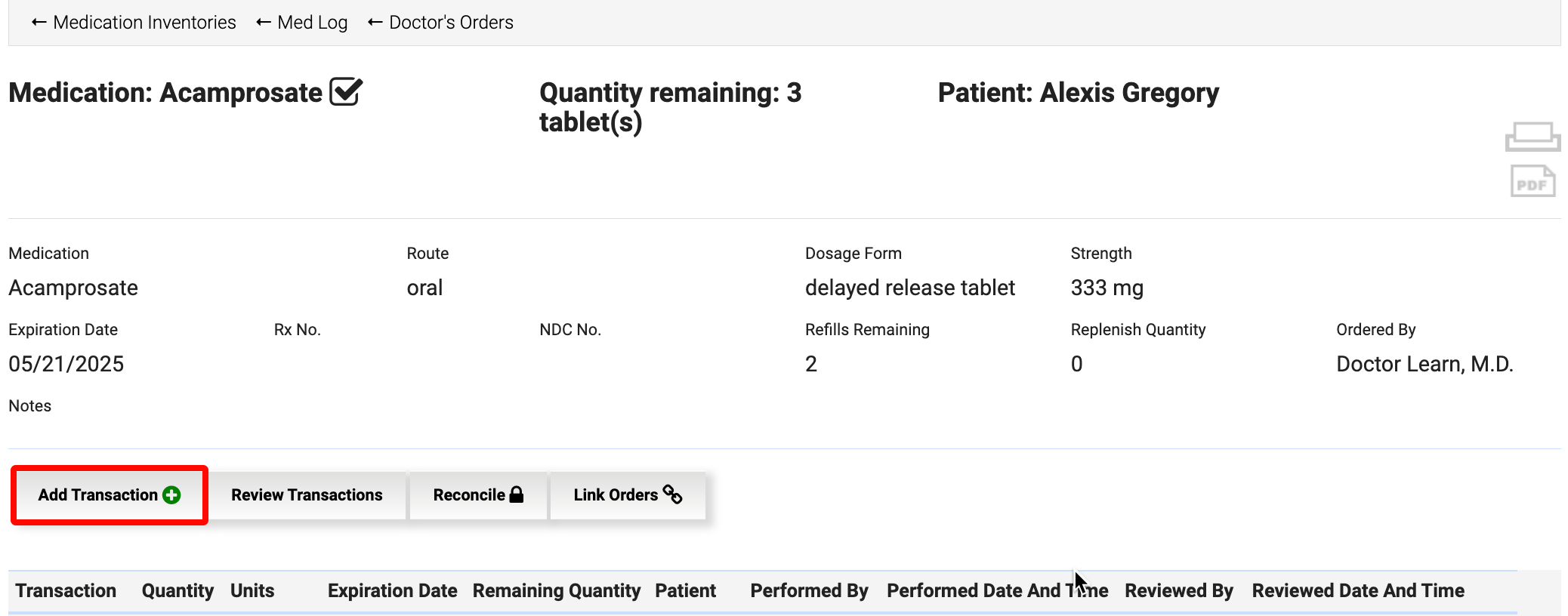Click the Patient column header
This screenshot has width=1568, height=616.
pyautogui.click(x=685, y=590)
